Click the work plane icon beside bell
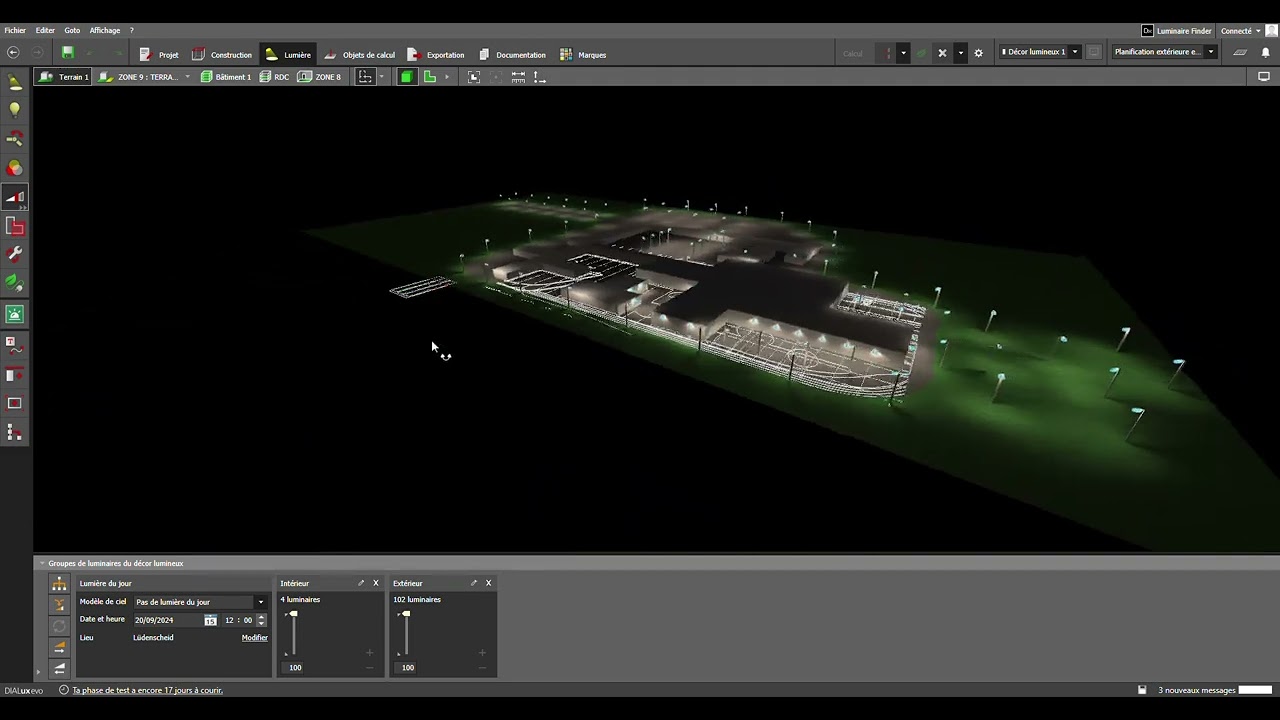The height and width of the screenshot is (720, 1280). click(1240, 53)
